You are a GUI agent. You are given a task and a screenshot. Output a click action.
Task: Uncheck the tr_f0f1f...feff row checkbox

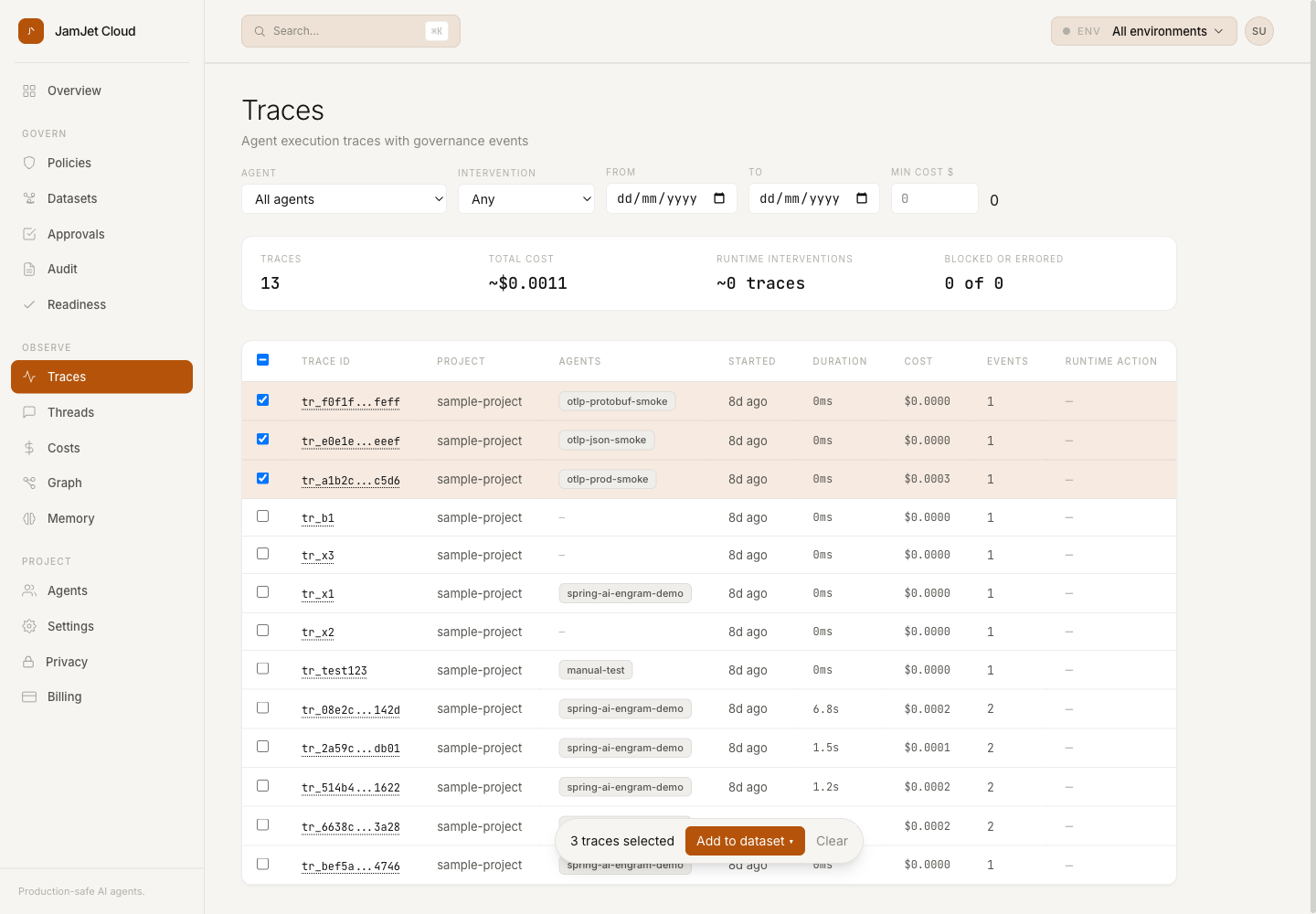263,400
